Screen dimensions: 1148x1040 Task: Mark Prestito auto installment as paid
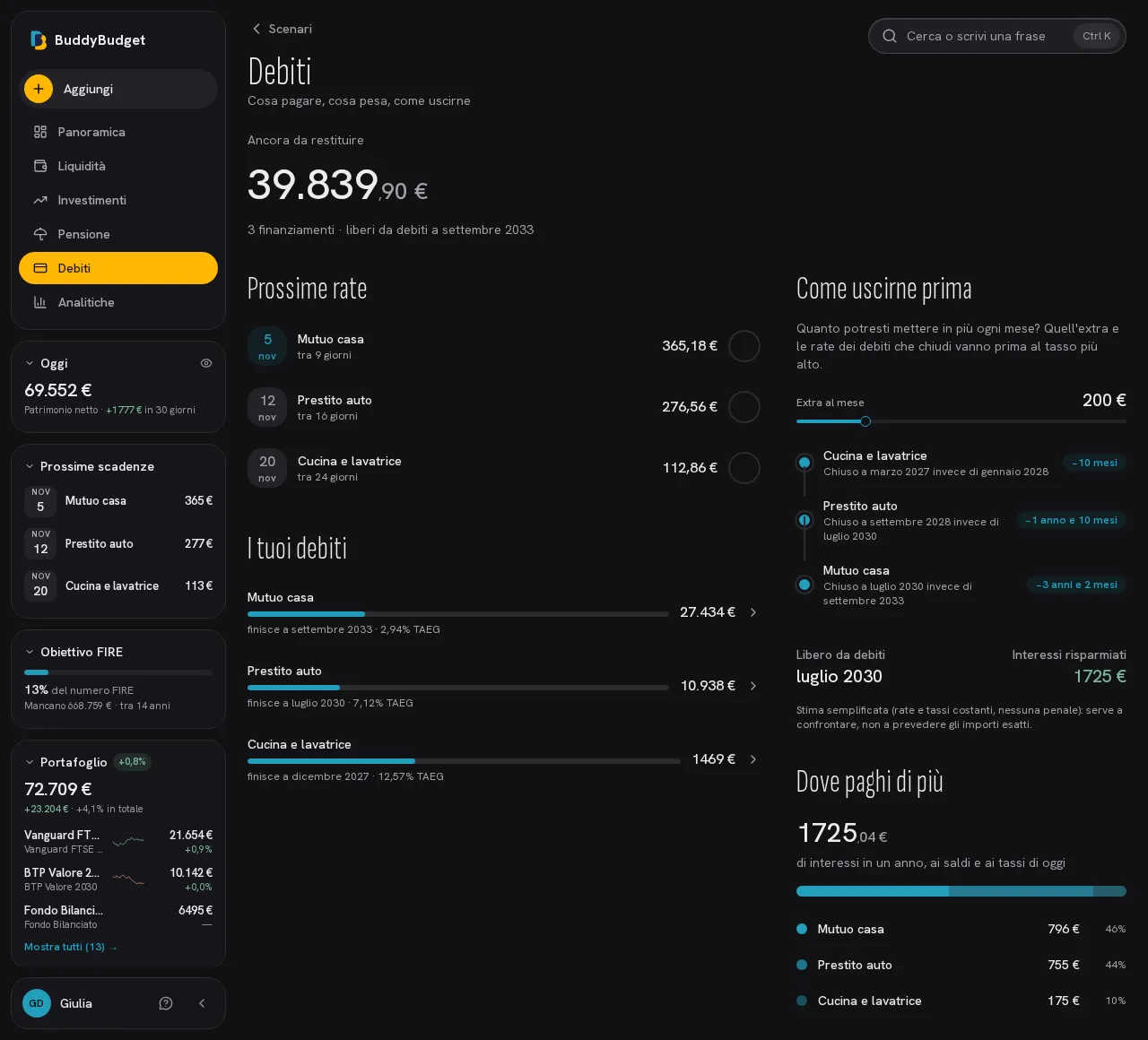tap(744, 407)
